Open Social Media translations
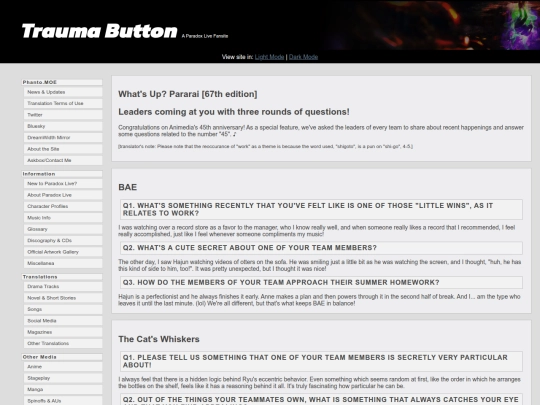 tap(63, 321)
